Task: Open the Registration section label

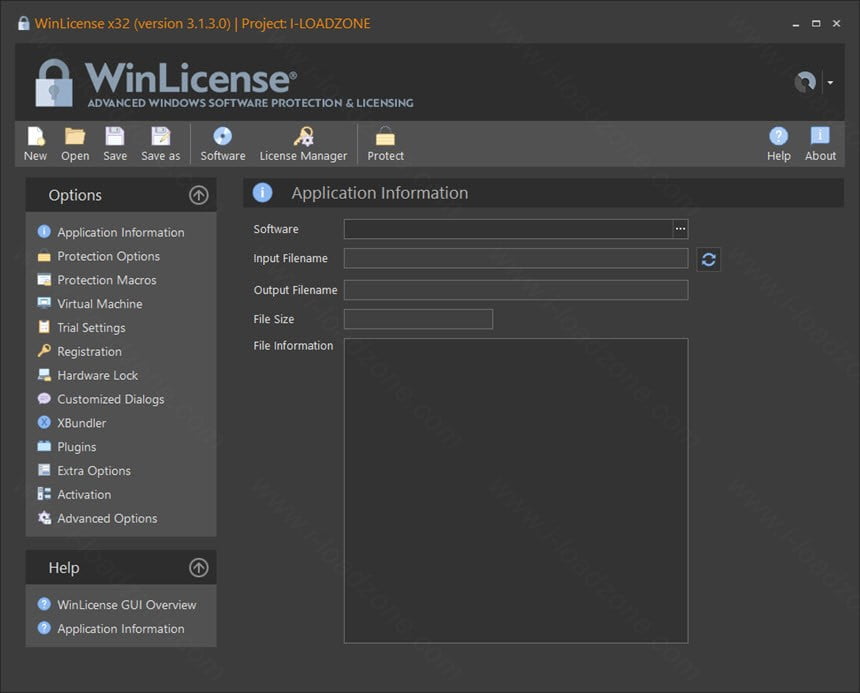Action: tap(89, 352)
